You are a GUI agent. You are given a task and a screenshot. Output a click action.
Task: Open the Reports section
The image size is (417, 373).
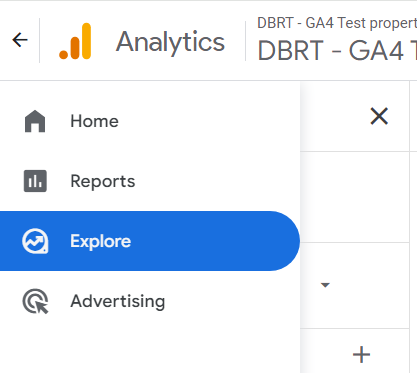tap(150, 181)
